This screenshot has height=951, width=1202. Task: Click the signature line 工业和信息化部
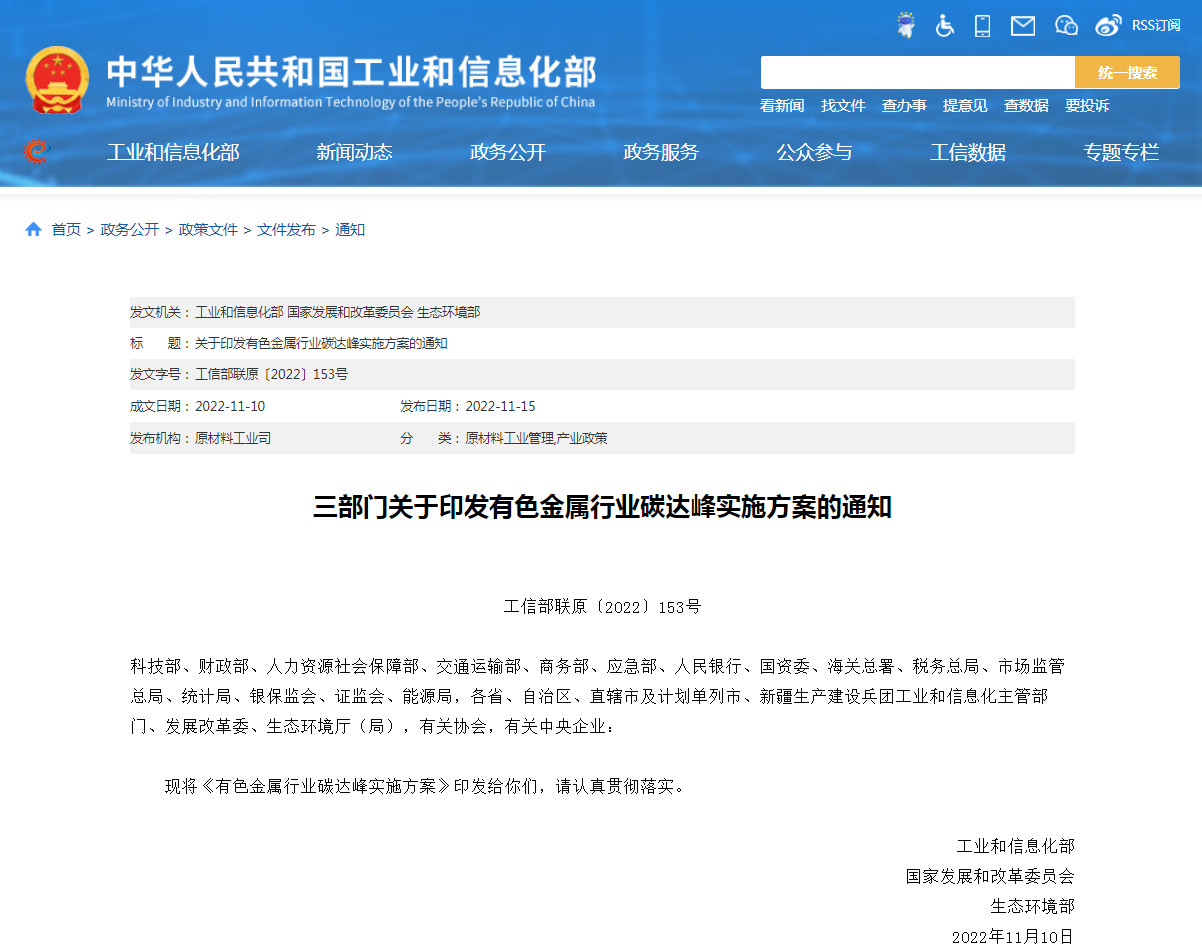tap(1016, 846)
